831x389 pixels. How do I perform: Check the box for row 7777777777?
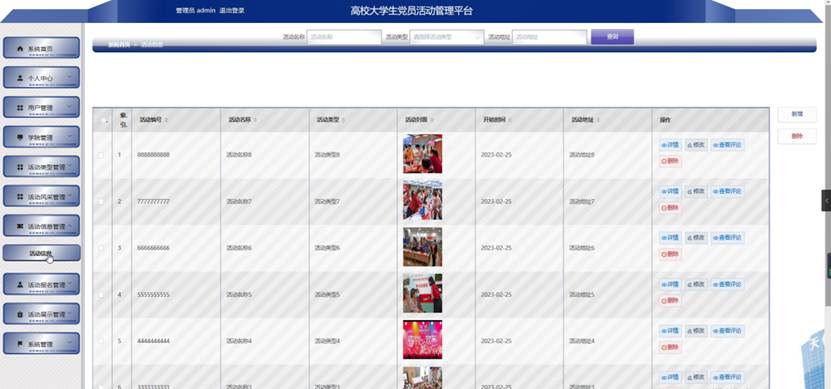coord(101,202)
